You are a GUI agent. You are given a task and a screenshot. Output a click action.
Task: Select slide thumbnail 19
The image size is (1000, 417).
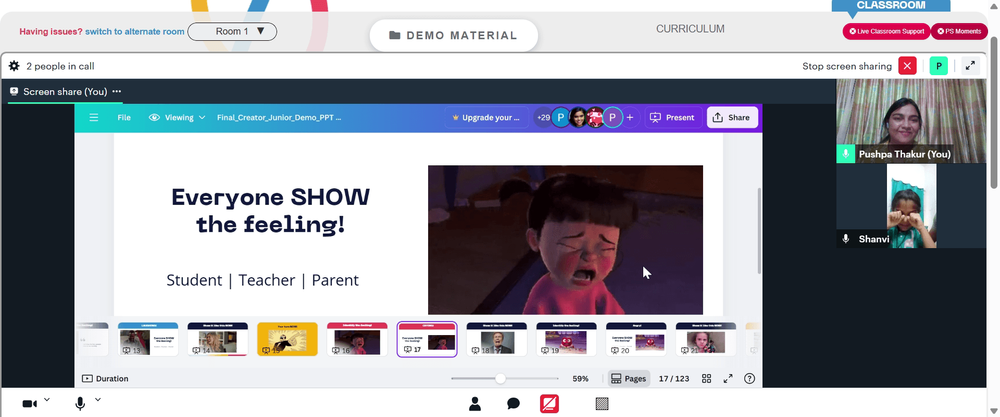(x=566, y=339)
